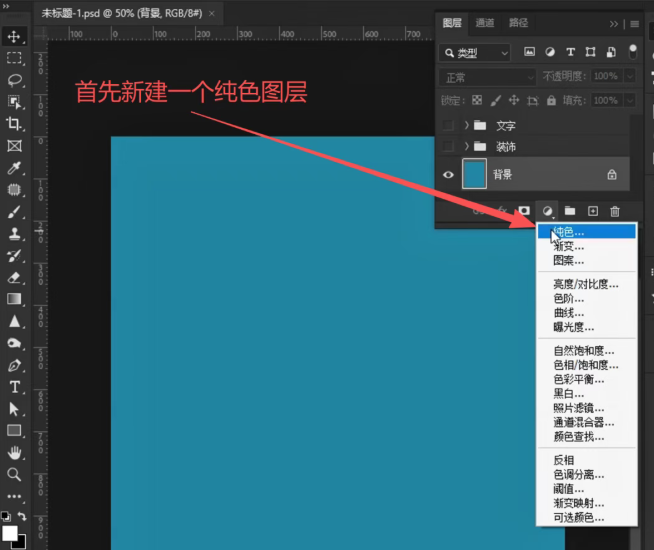The image size is (654, 550).
Task: Select the Pen tool
Action: [x=14, y=365]
